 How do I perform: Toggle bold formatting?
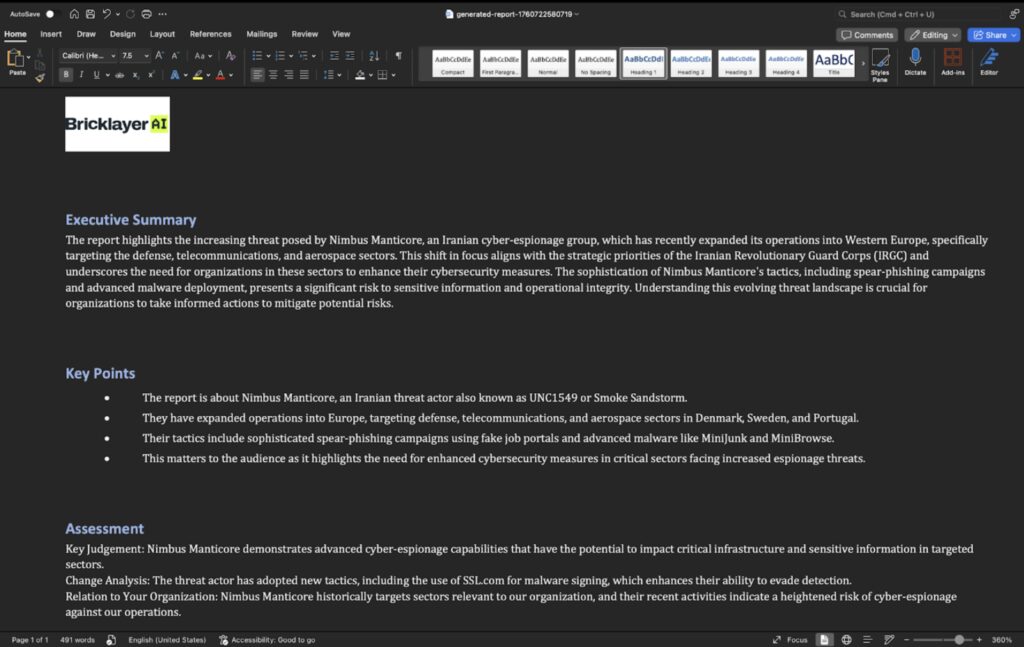tap(67, 75)
